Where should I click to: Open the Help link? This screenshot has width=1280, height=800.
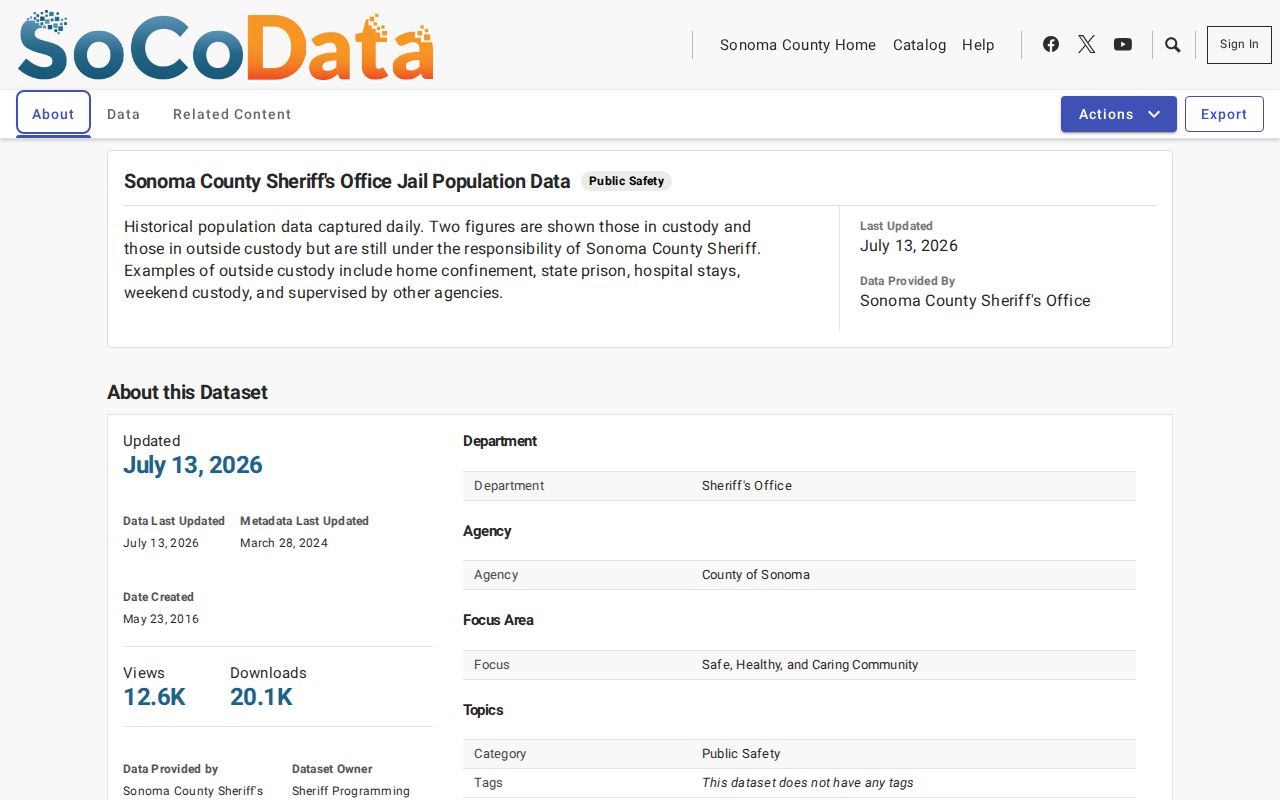pos(978,45)
